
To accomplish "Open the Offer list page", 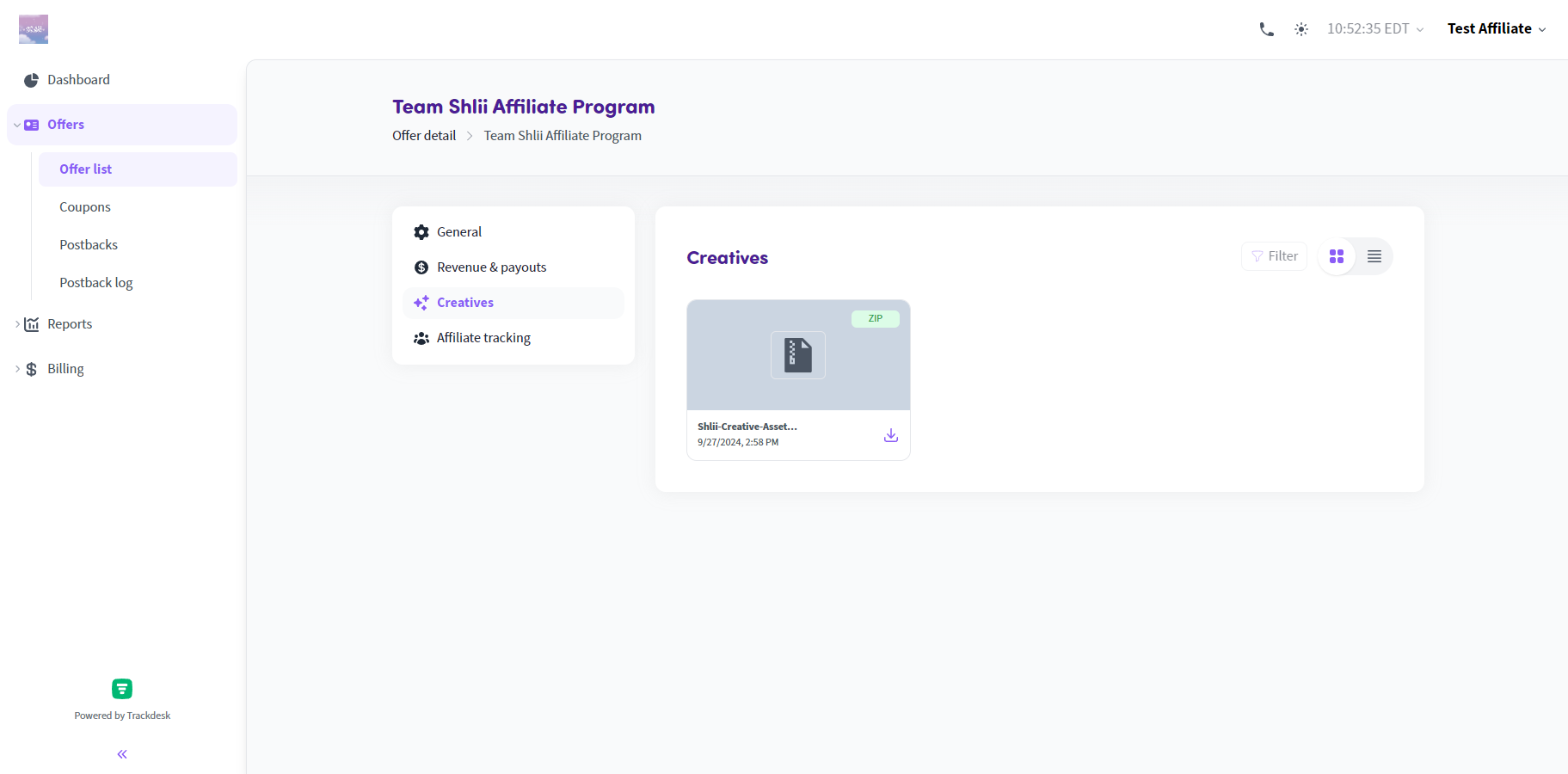I will (138, 169).
